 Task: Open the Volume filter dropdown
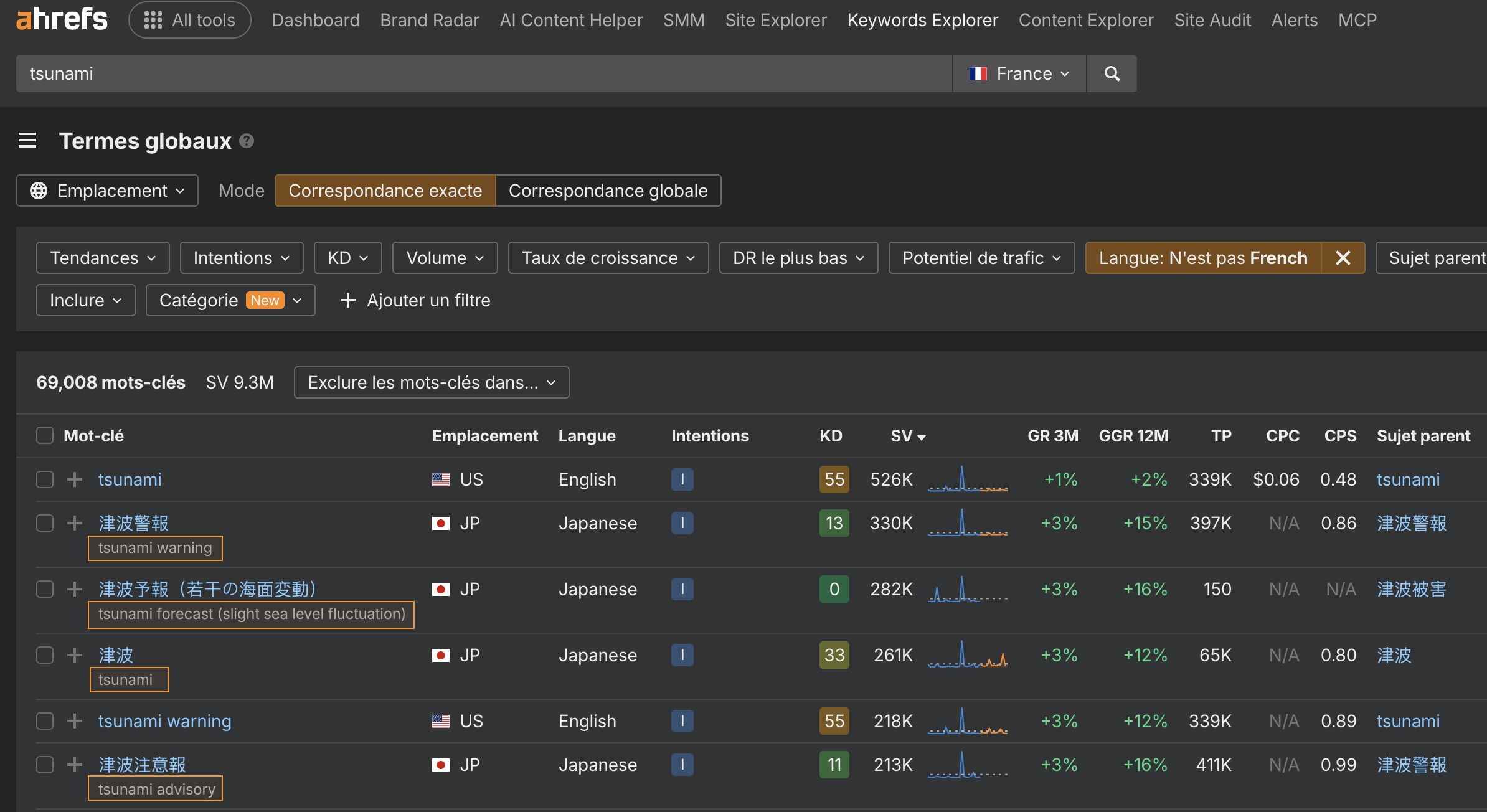[444, 257]
